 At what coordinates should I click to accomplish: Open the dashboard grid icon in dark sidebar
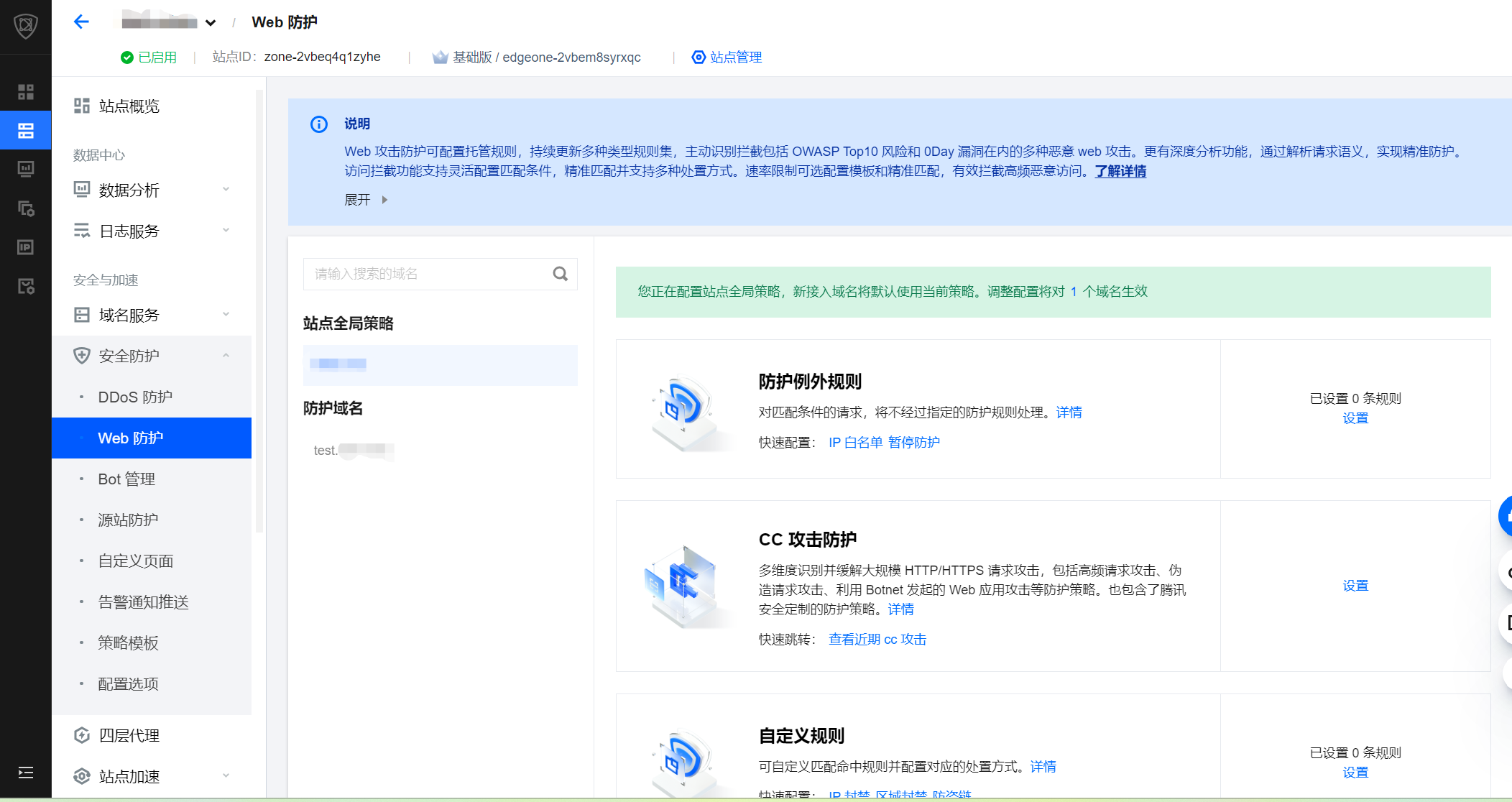pyautogui.click(x=26, y=92)
